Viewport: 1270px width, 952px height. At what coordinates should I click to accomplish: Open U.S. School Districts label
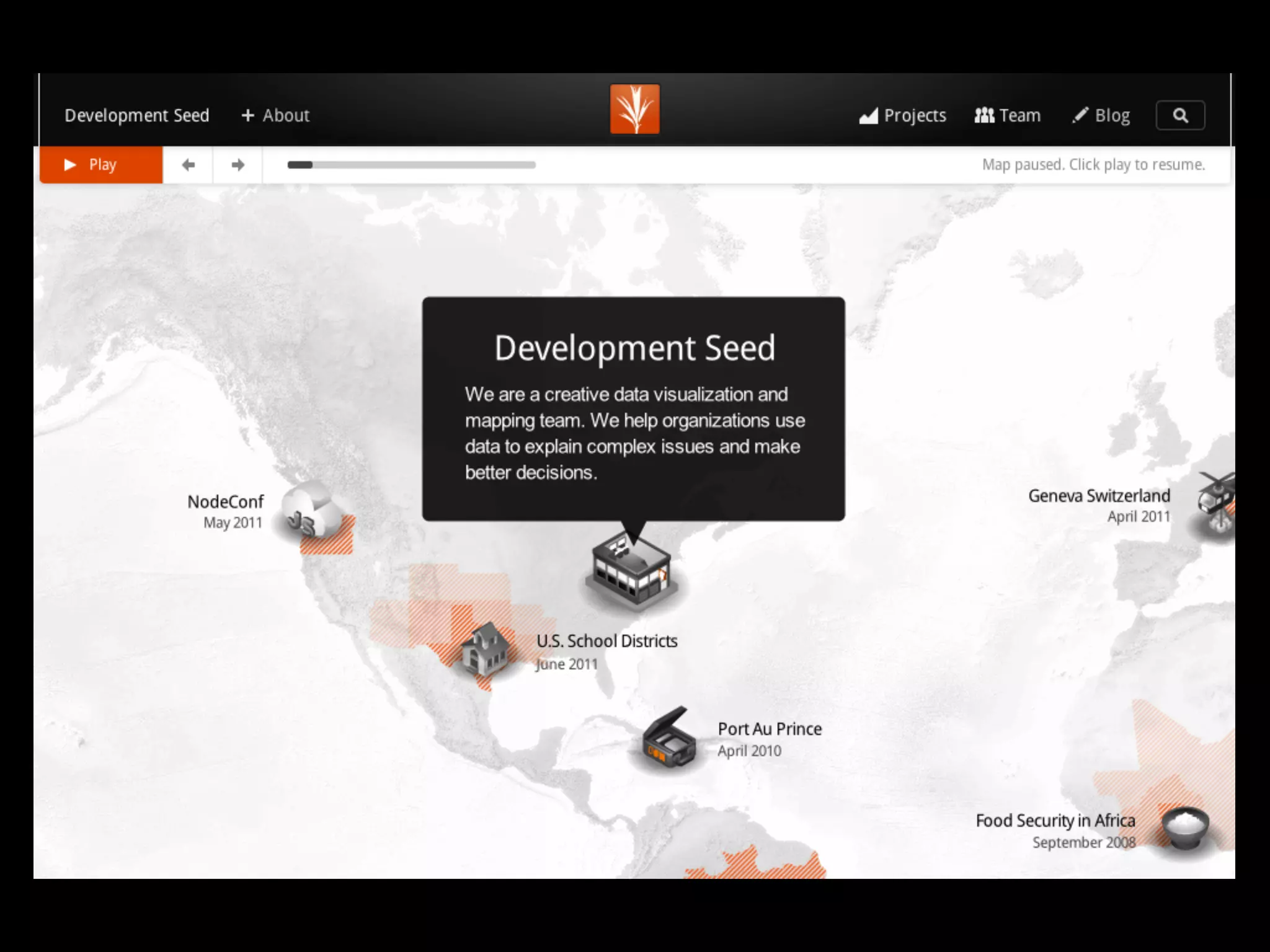606,641
